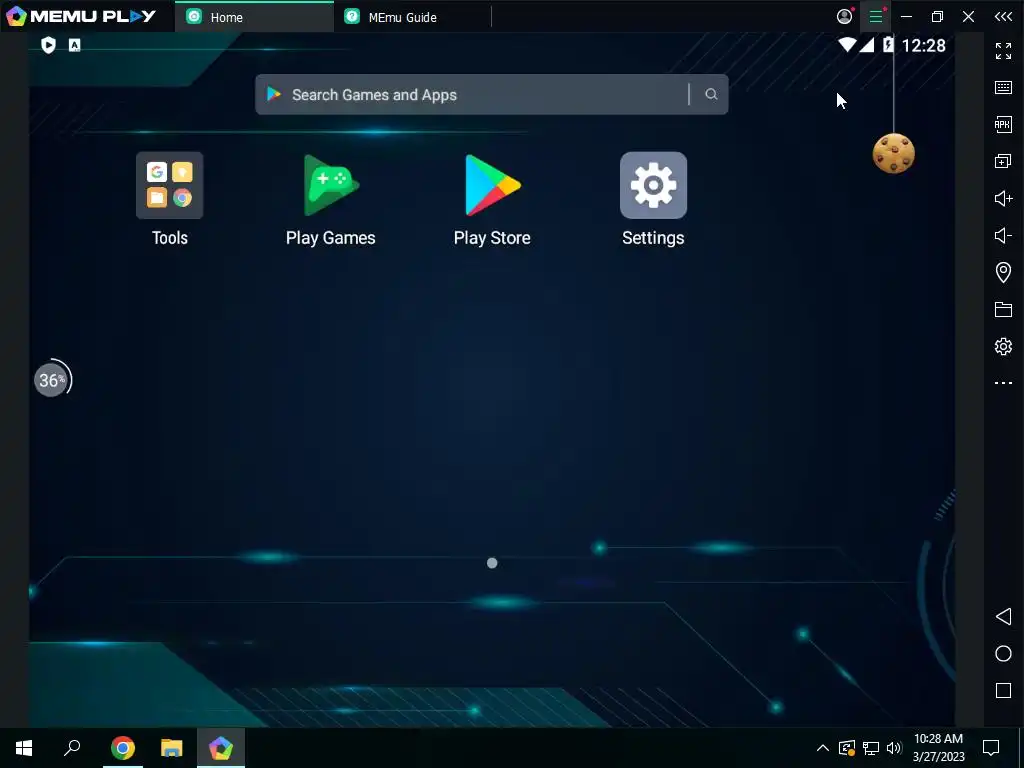The image size is (1024, 768).
Task: Show more sidebar tools via three dots
Action: [x=1003, y=383]
